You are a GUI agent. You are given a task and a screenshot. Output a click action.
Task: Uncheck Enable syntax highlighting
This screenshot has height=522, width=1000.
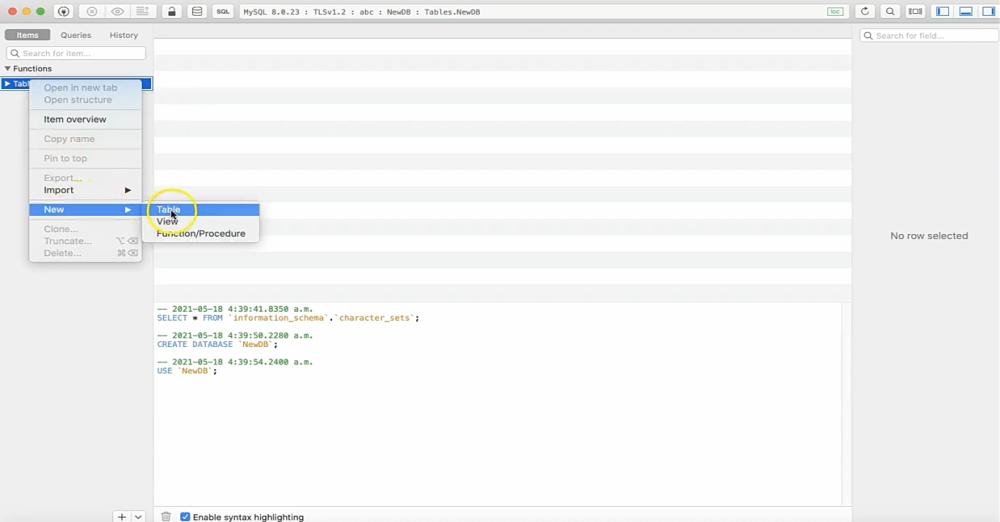click(185, 517)
